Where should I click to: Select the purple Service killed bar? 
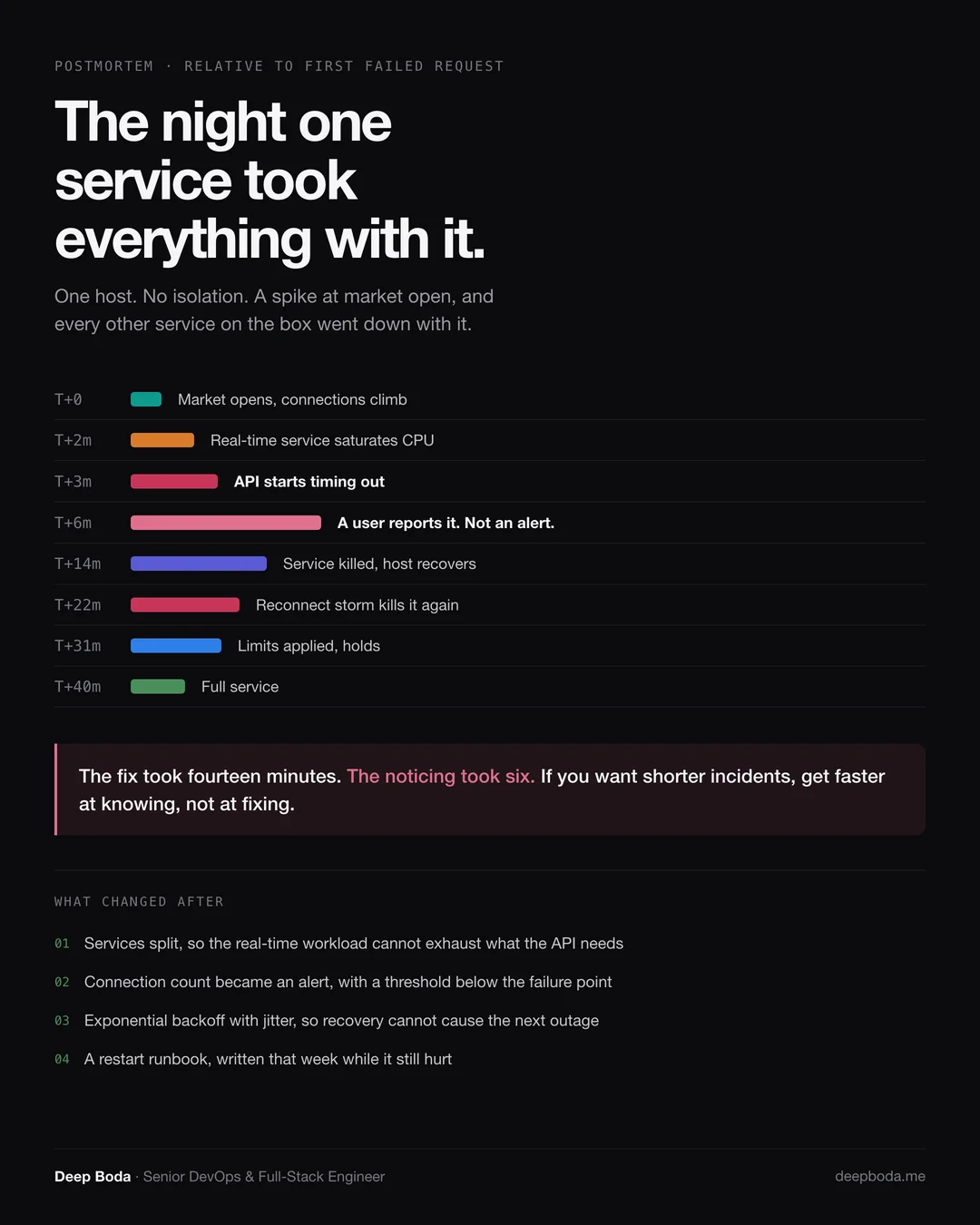pyautogui.click(x=199, y=563)
